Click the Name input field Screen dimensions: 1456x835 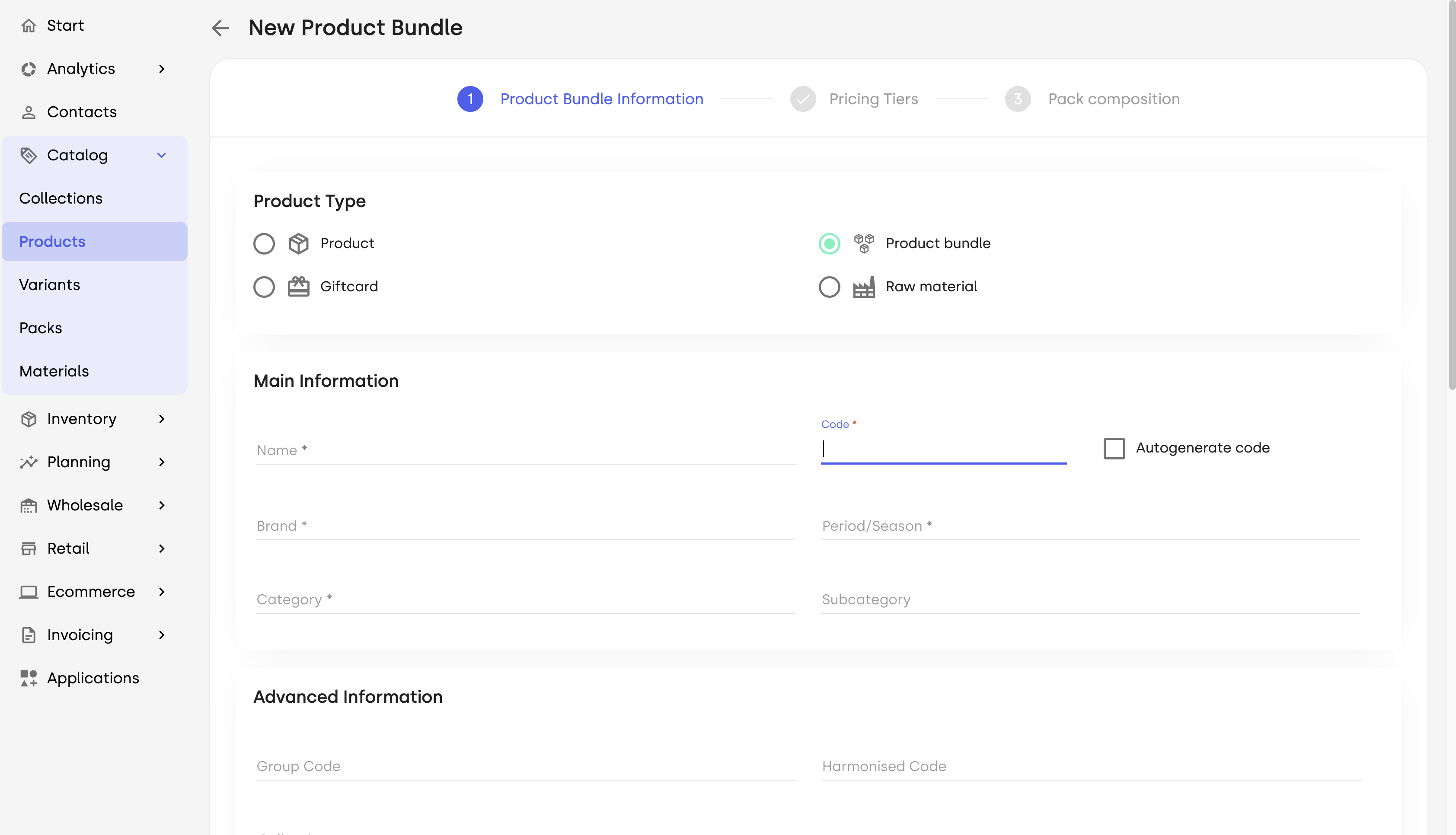coord(526,450)
